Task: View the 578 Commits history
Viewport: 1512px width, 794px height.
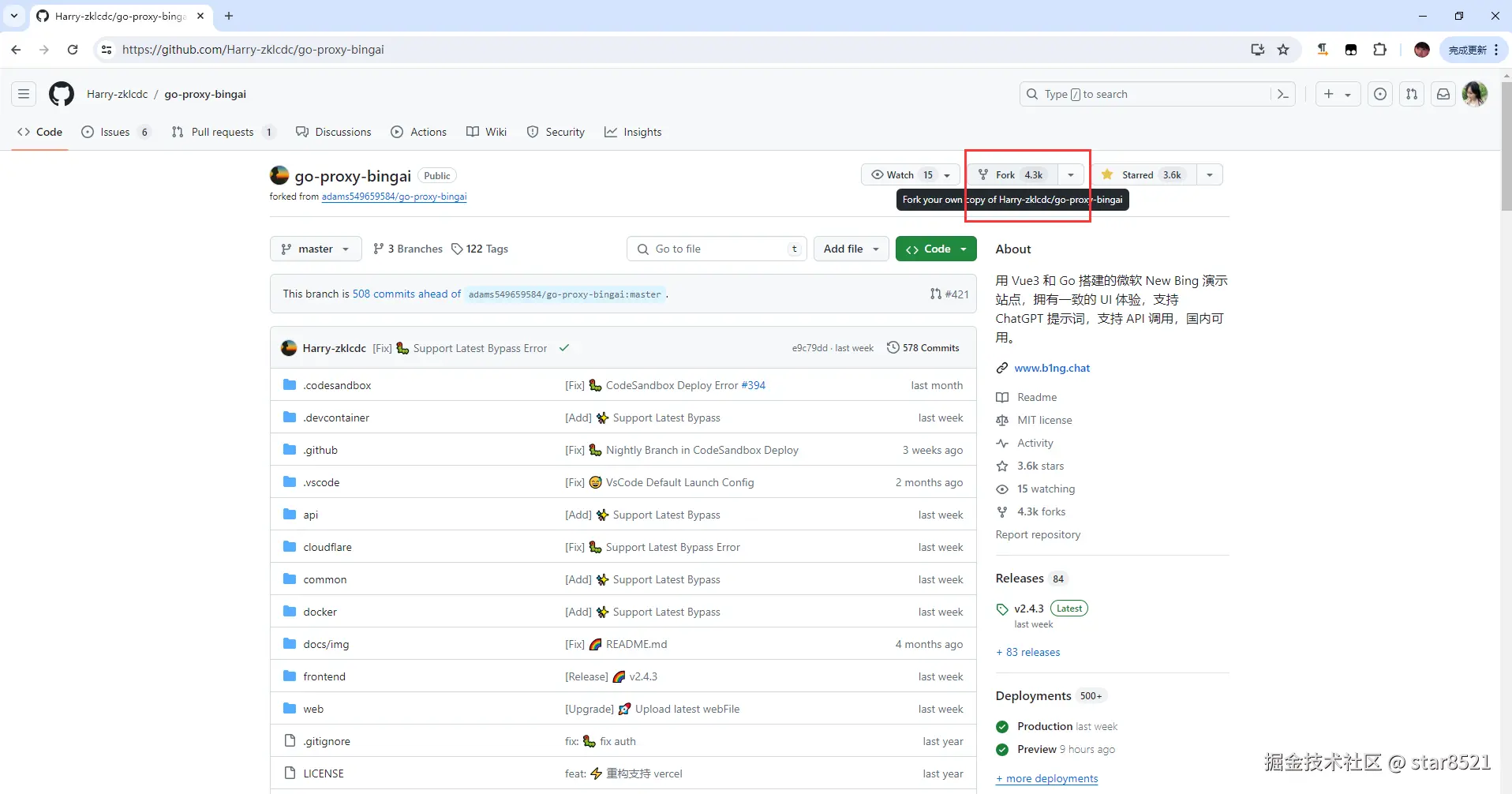Action: pos(923,348)
